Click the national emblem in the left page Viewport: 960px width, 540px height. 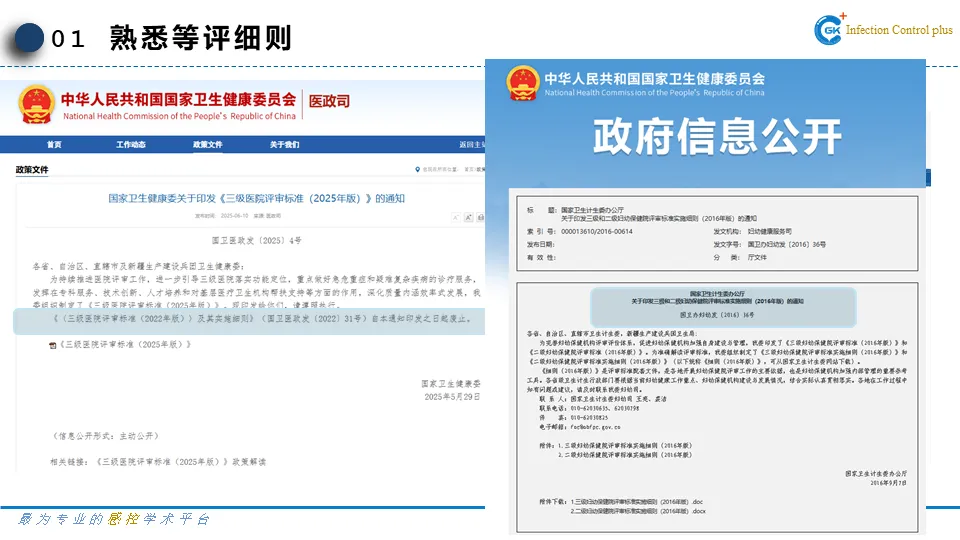(x=36, y=104)
